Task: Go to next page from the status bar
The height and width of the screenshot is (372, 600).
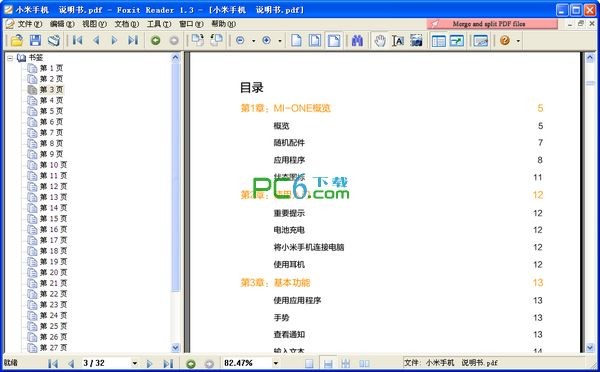Action: 150,363
